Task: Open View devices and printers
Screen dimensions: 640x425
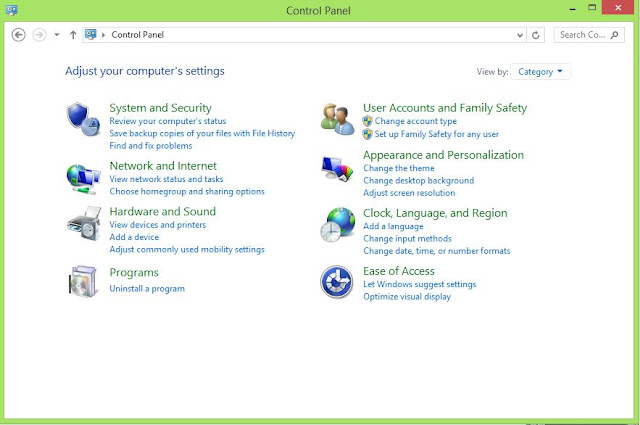Action: (158, 225)
